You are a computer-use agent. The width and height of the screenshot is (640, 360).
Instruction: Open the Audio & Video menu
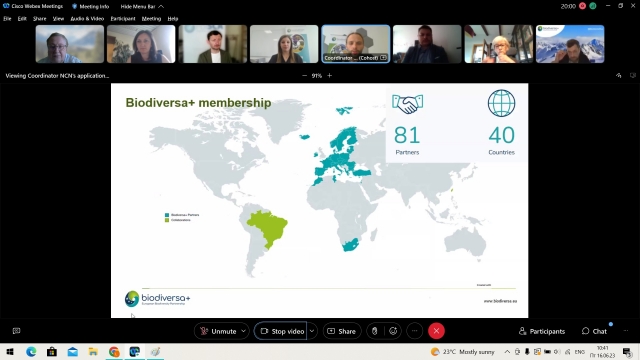pos(87,18)
